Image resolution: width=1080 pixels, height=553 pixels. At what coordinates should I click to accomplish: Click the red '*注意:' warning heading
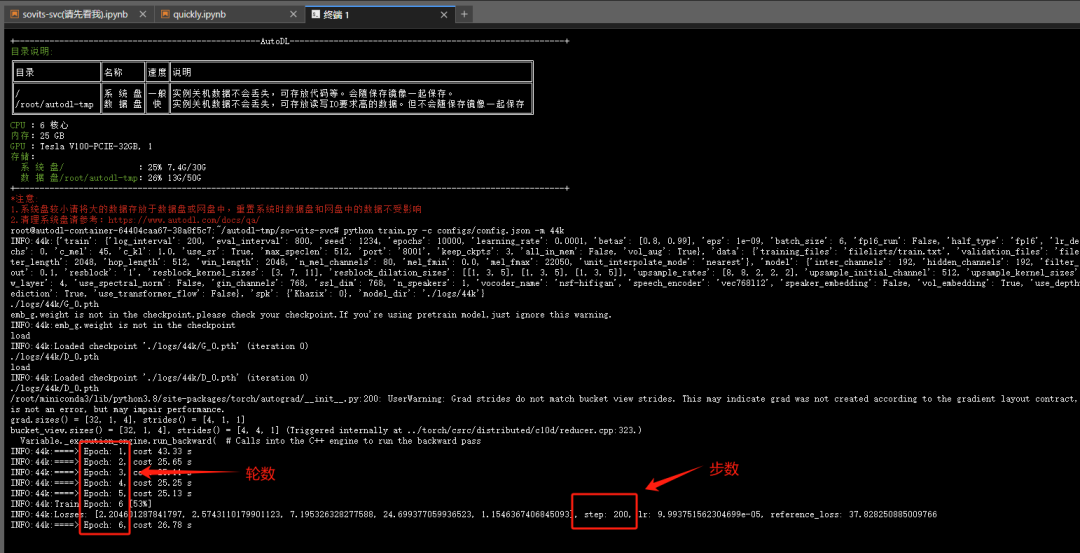[x=25, y=198]
